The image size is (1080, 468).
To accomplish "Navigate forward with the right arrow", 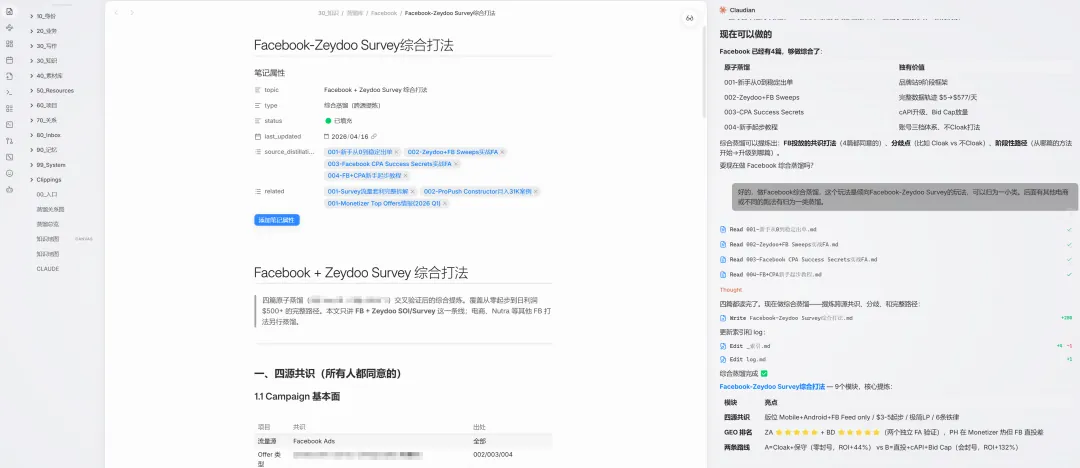I will tap(132, 12).
